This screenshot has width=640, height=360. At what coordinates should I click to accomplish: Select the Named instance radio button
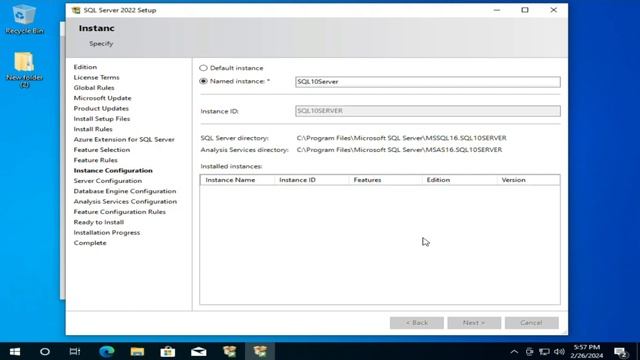point(203,81)
